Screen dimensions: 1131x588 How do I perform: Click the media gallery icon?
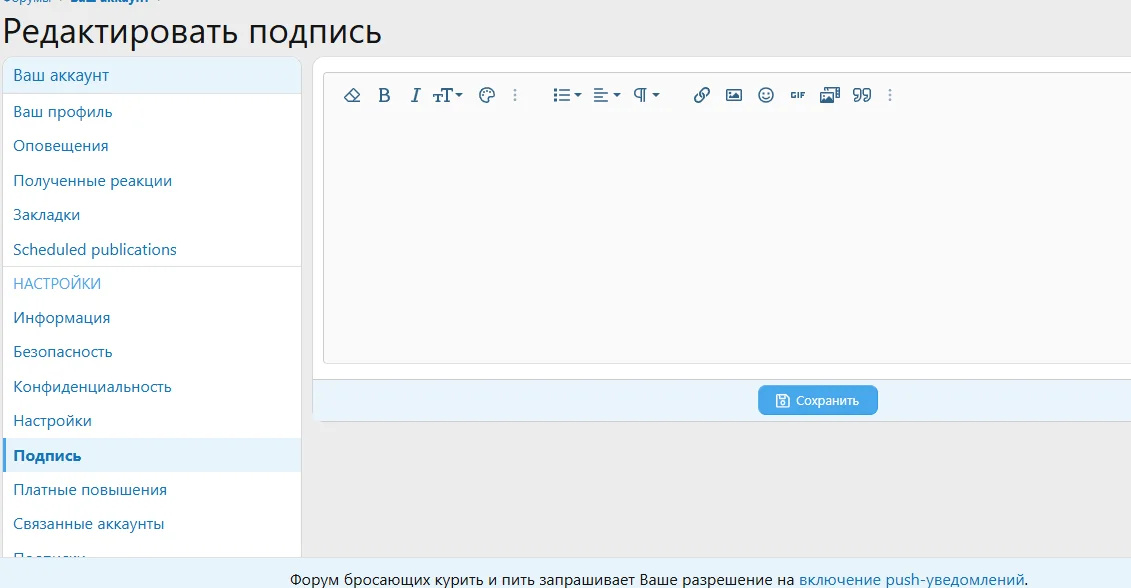point(829,95)
